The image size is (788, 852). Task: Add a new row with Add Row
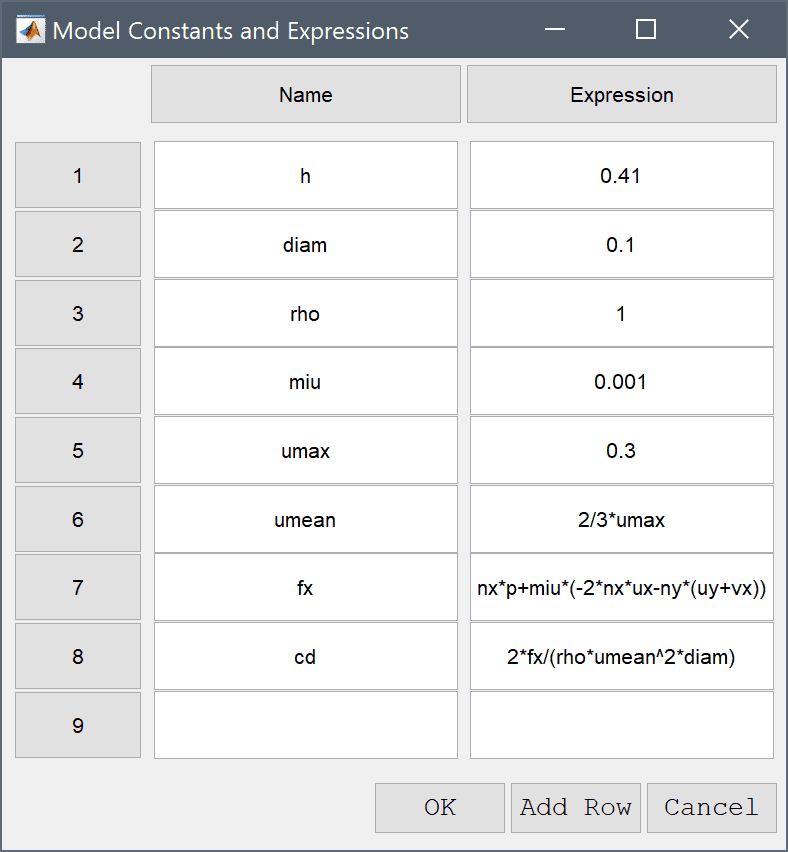576,807
